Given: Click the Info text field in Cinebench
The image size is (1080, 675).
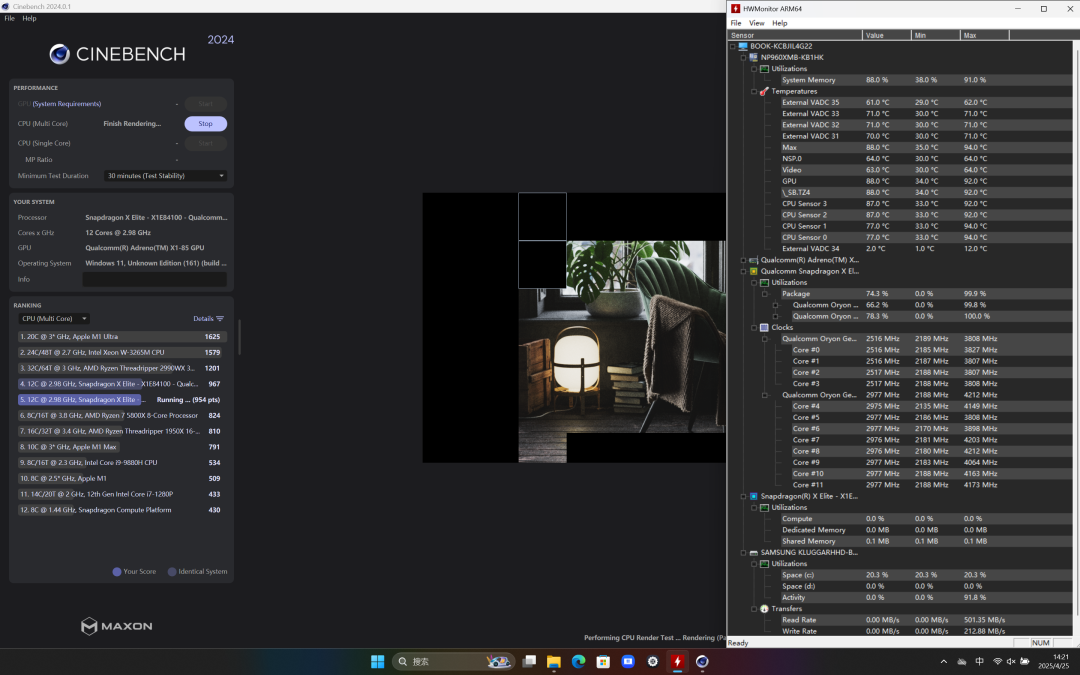Looking at the screenshot, I should click(154, 279).
